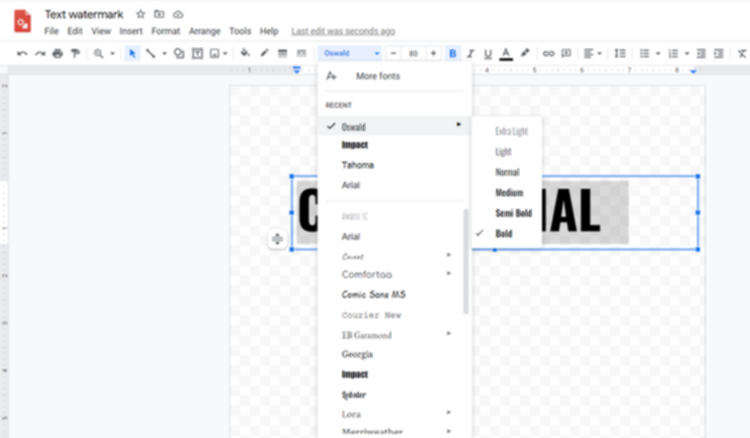
Task: Toggle Italic formatting button
Action: [470, 54]
